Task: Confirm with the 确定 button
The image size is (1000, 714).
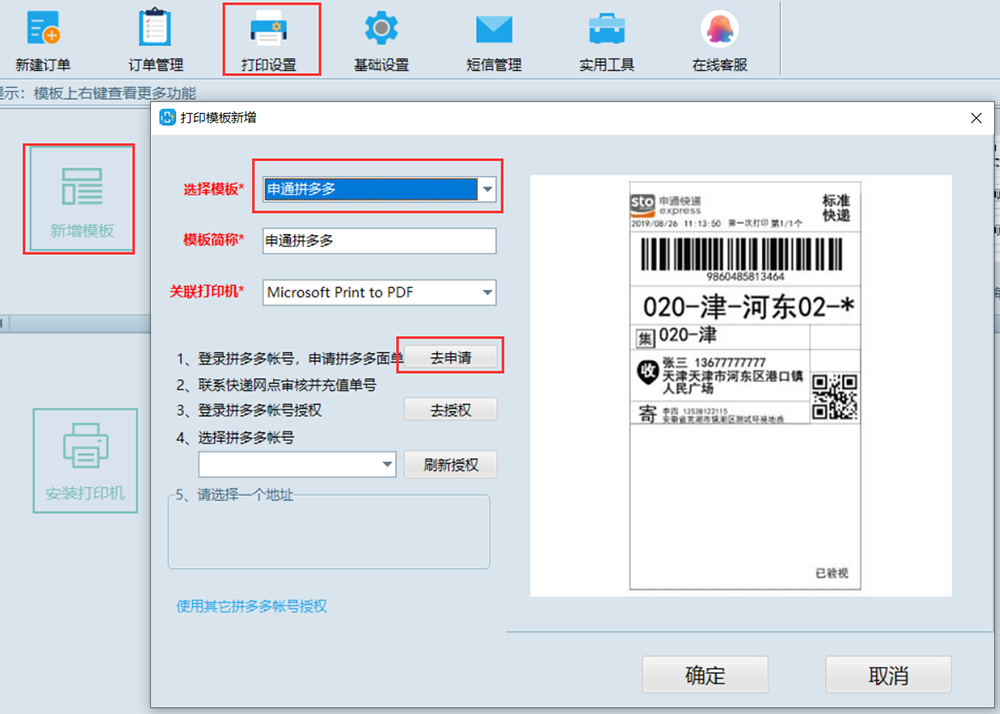Action: (x=705, y=675)
